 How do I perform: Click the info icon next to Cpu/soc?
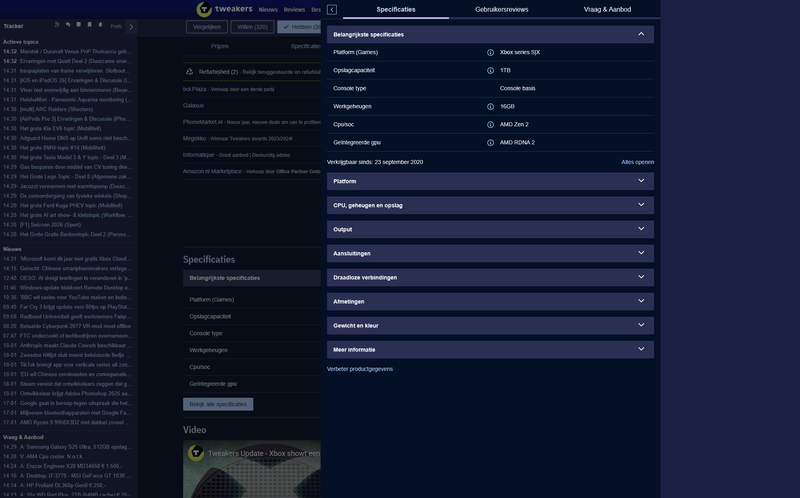pos(490,124)
